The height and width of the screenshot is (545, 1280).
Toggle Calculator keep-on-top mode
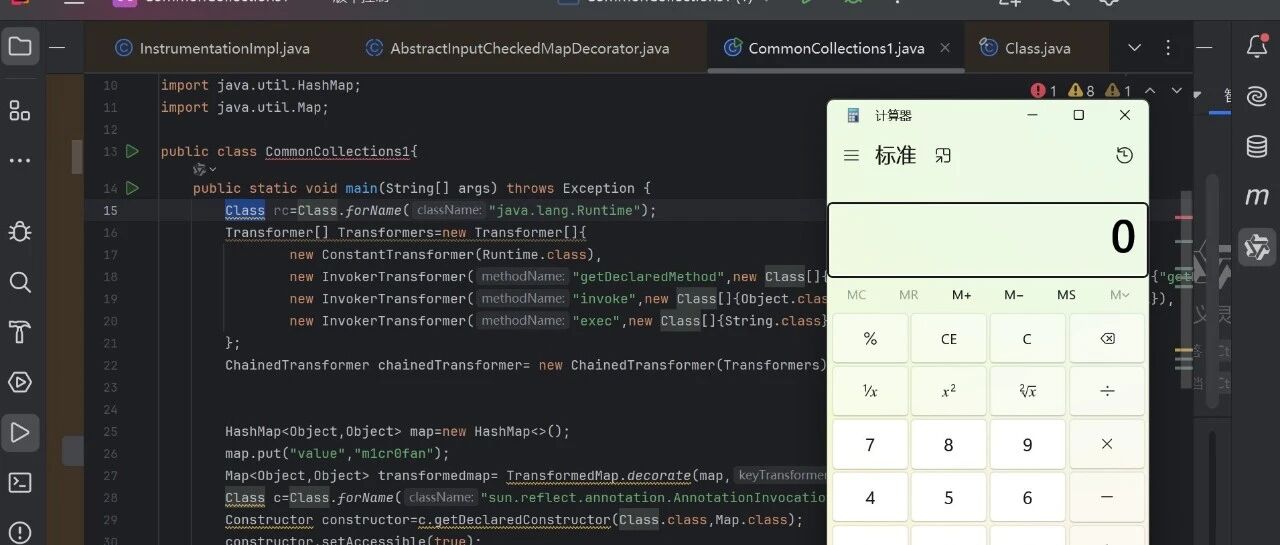pos(942,156)
